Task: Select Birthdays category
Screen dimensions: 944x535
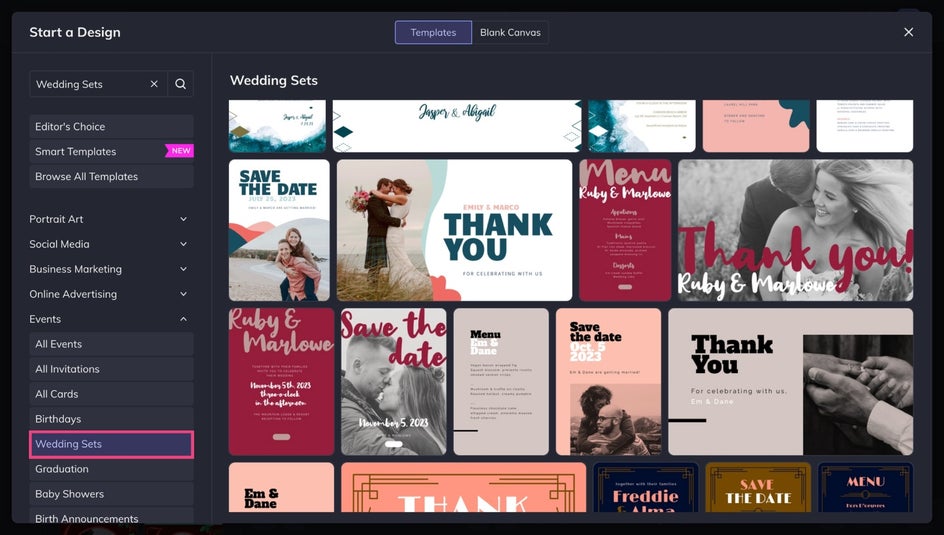Action: point(111,419)
